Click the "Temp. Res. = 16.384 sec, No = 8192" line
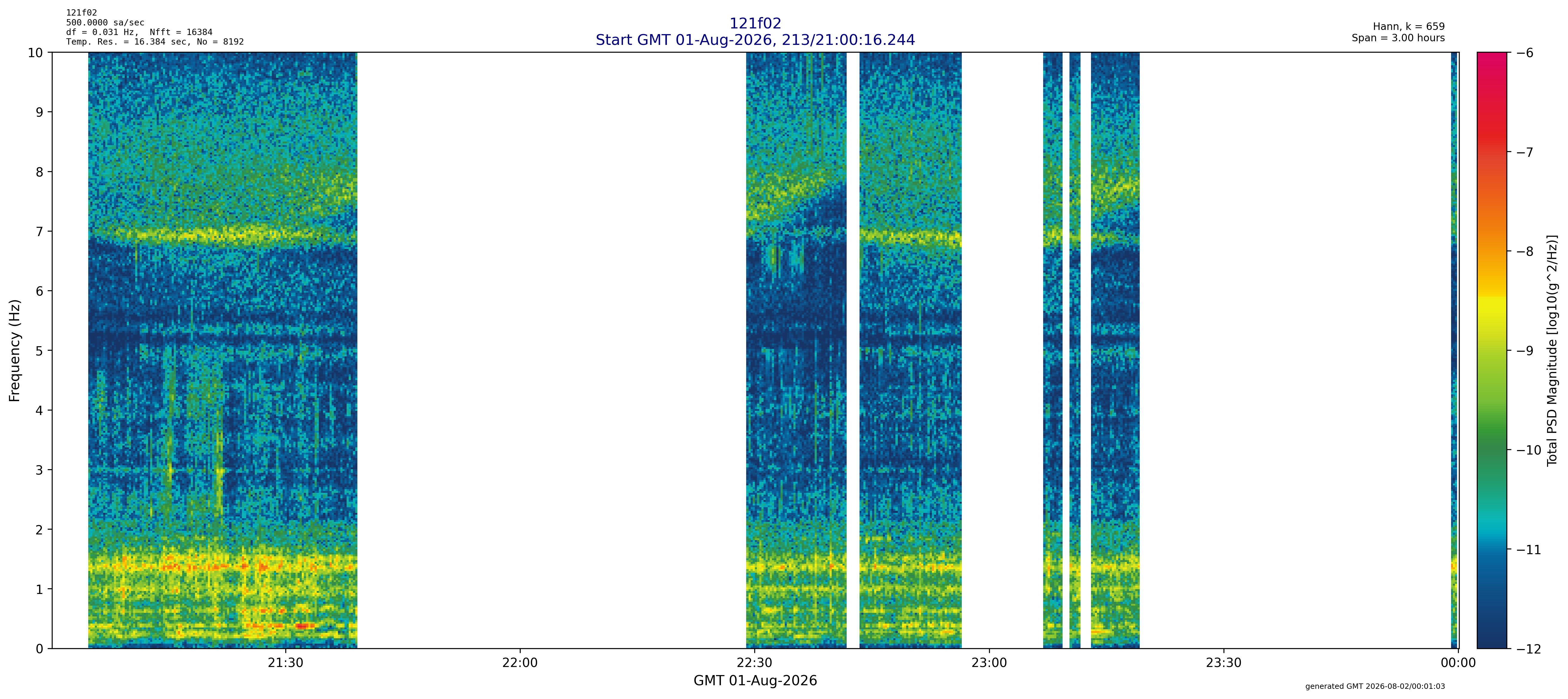This screenshot has height=699, width=1568. coord(155,42)
